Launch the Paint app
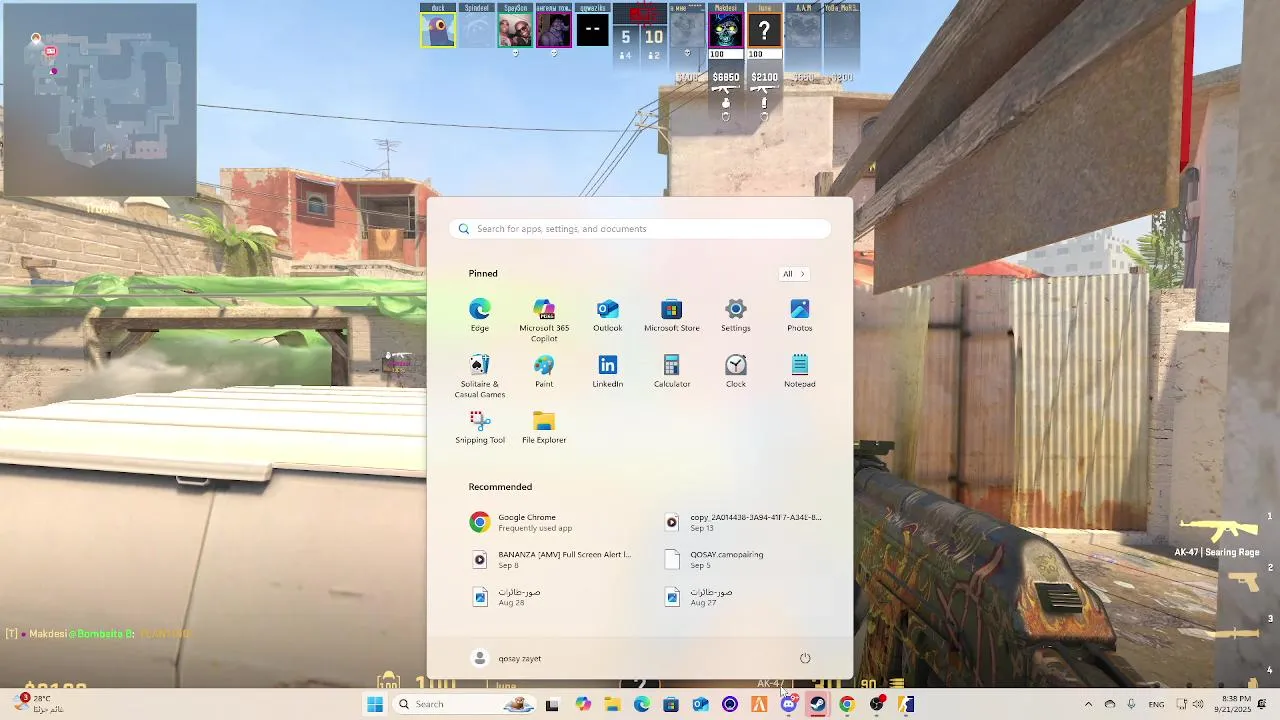Screen dimensions: 1280x720 coord(544,371)
